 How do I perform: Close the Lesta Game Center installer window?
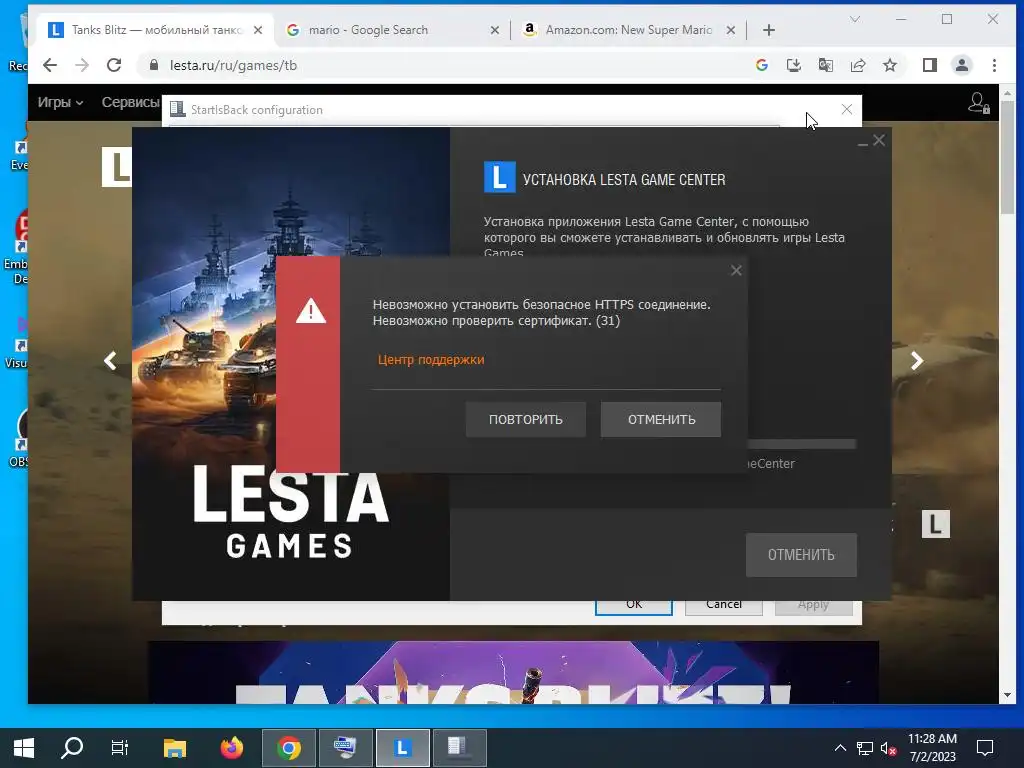click(879, 140)
